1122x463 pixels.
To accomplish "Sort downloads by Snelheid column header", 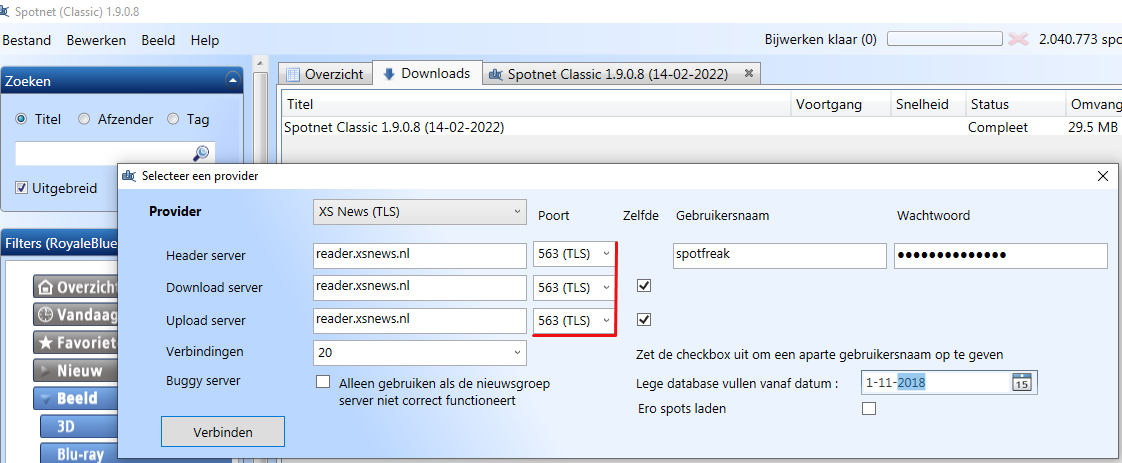I will coord(928,104).
